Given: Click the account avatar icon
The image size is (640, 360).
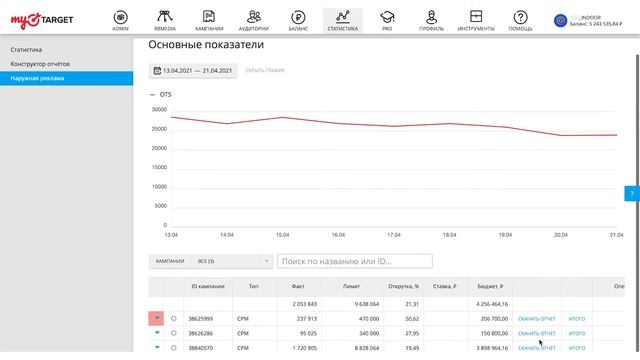Looking at the screenshot, I should [x=560, y=20].
